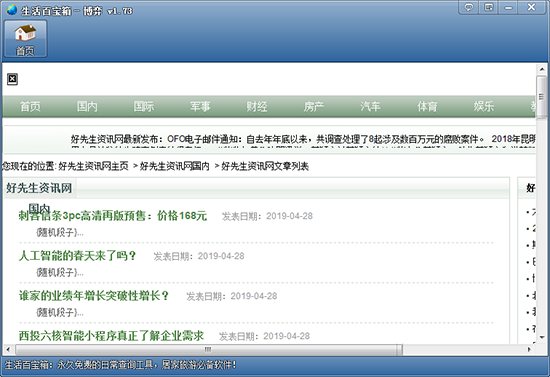Click the horizontal scrollbar thumb
The image size is (550, 377).
click(x=208, y=349)
